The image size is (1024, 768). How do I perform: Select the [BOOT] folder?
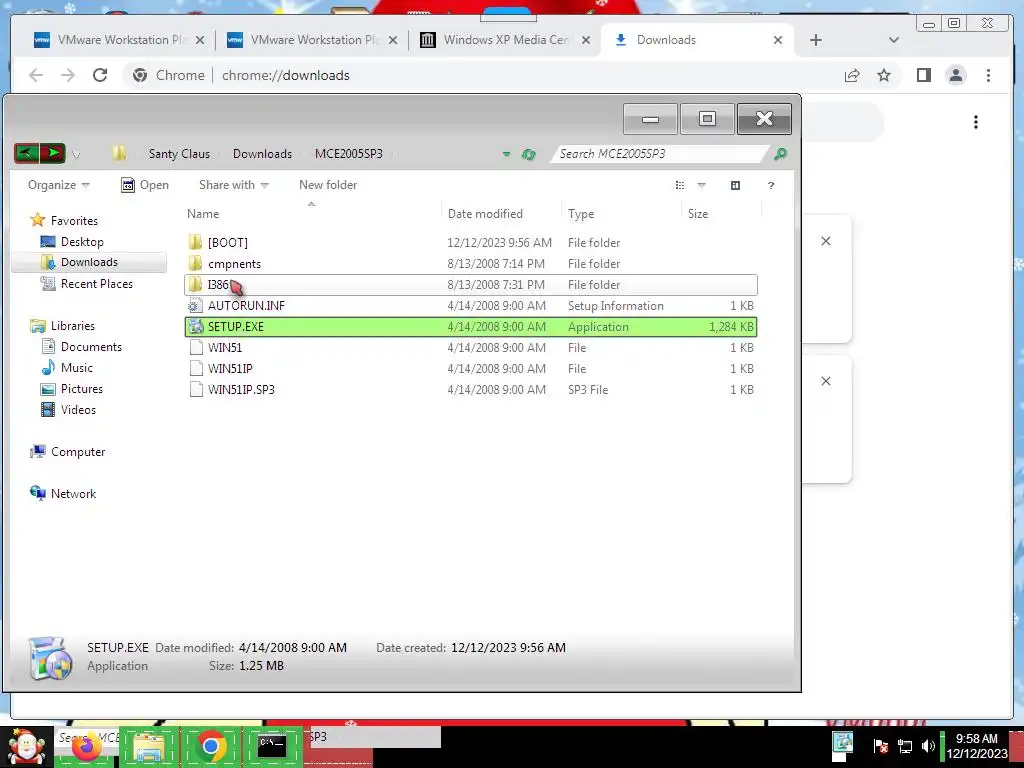pyautogui.click(x=470, y=243)
